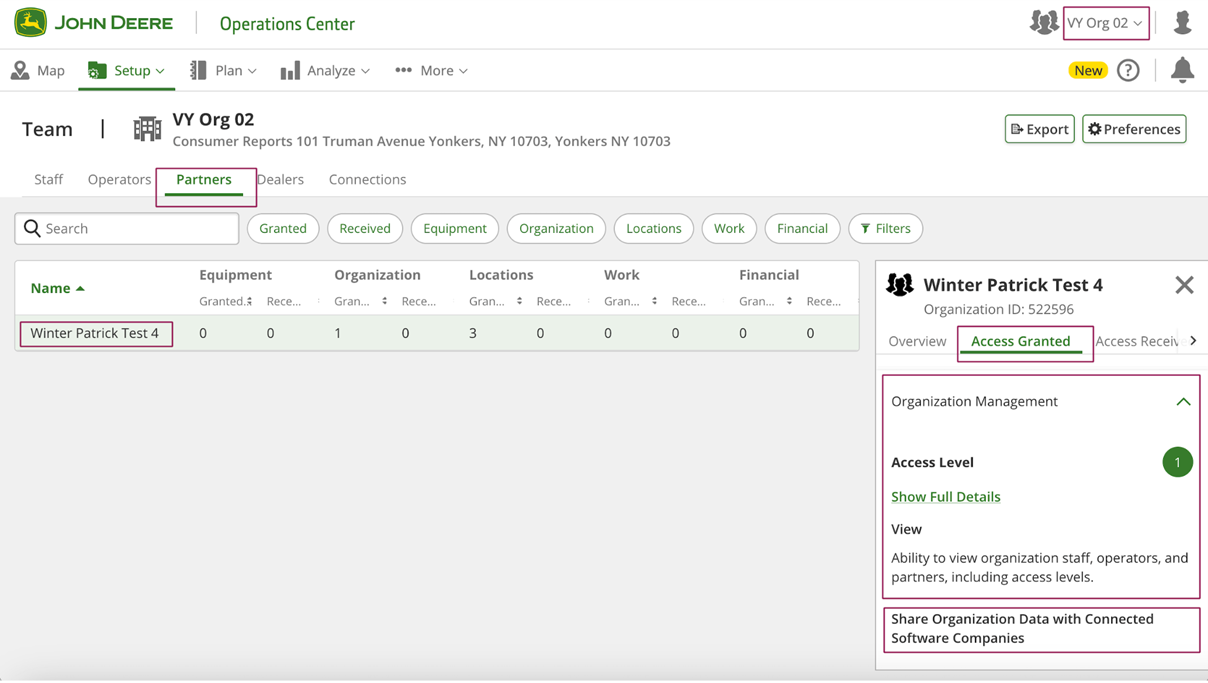The image size is (1208, 683).
Task: Click the John Deere logo icon
Action: (x=30, y=23)
